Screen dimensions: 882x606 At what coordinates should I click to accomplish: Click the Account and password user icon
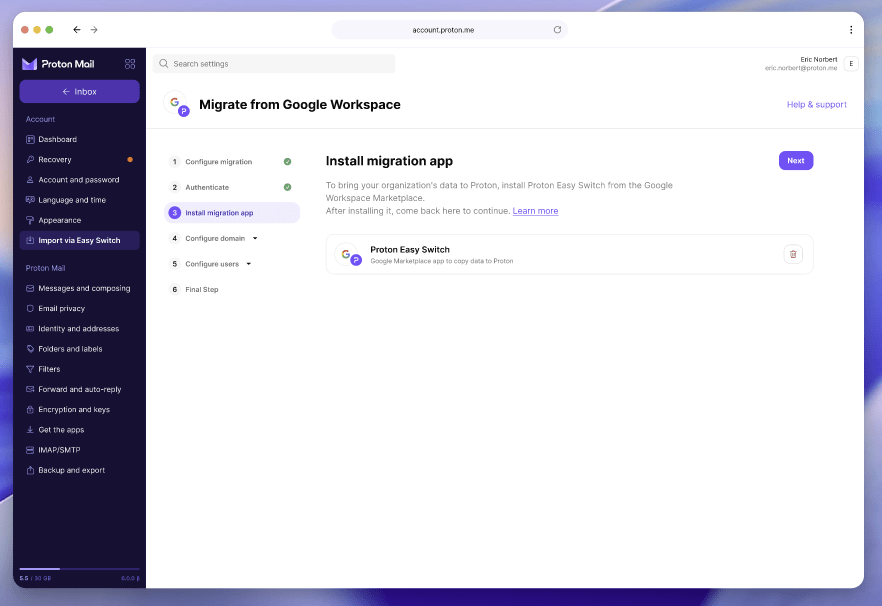pyautogui.click(x=30, y=180)
